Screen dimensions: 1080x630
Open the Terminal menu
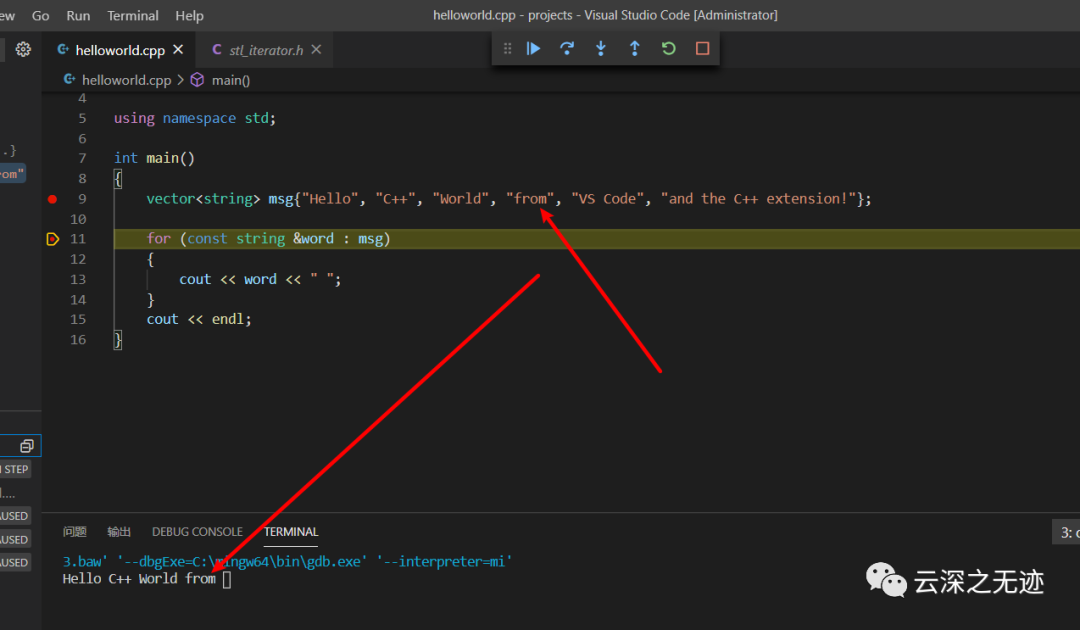[133, 15]
